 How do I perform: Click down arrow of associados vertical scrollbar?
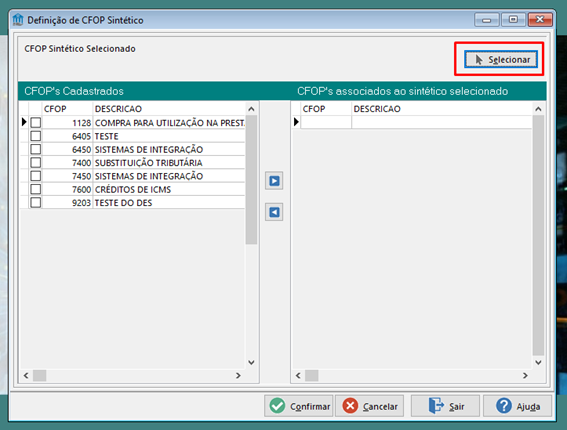click(538, 362)
